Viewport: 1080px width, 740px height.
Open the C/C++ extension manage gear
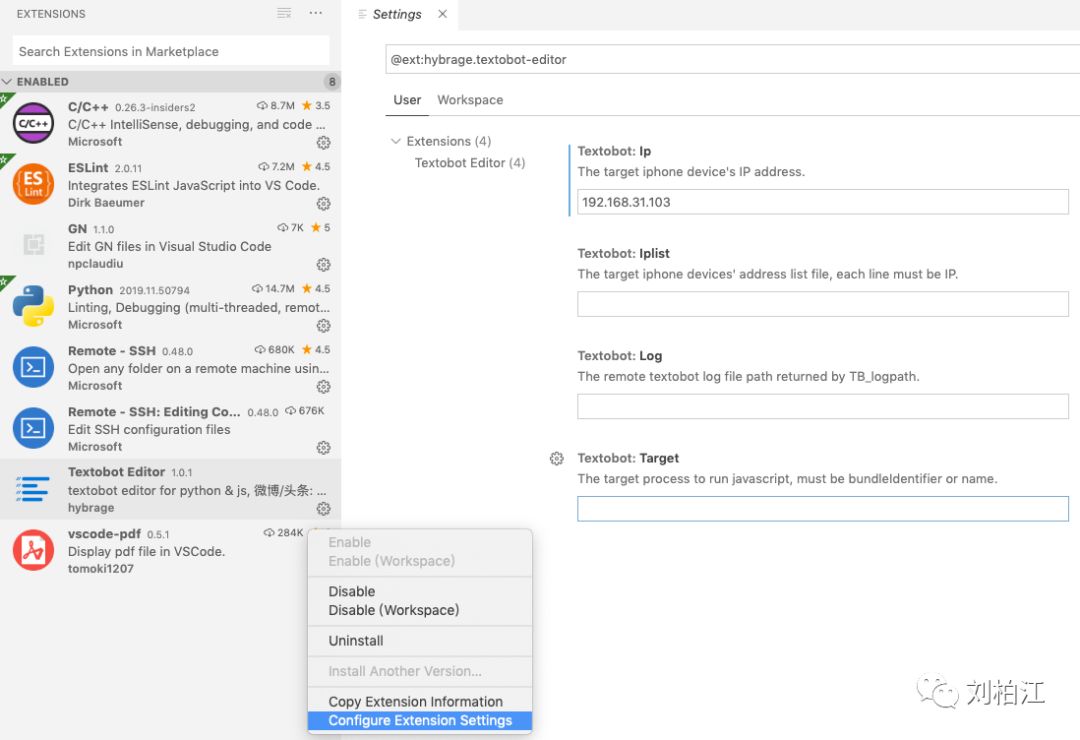323,143
